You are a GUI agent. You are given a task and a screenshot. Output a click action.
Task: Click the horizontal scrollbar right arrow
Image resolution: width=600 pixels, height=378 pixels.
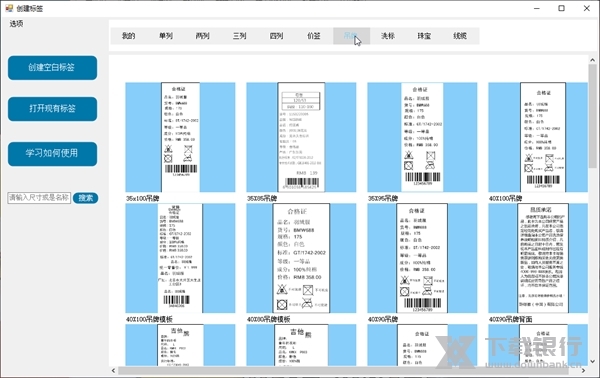(583, 370)
